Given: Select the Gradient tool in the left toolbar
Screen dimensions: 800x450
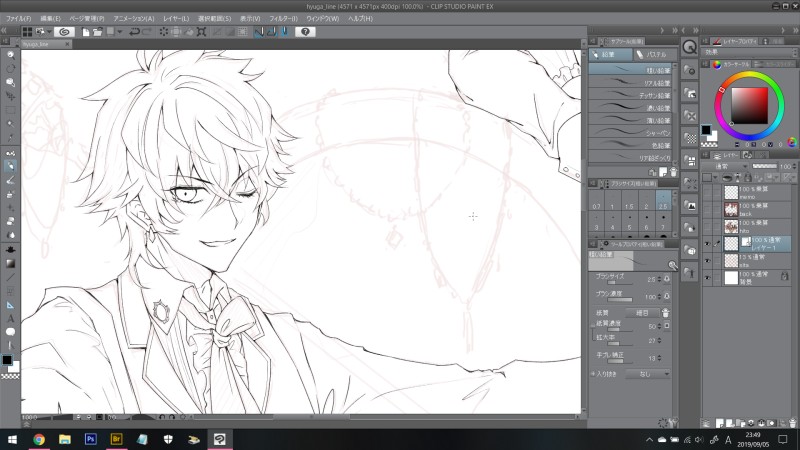Looking at the screenshot, I should [10, 263].
